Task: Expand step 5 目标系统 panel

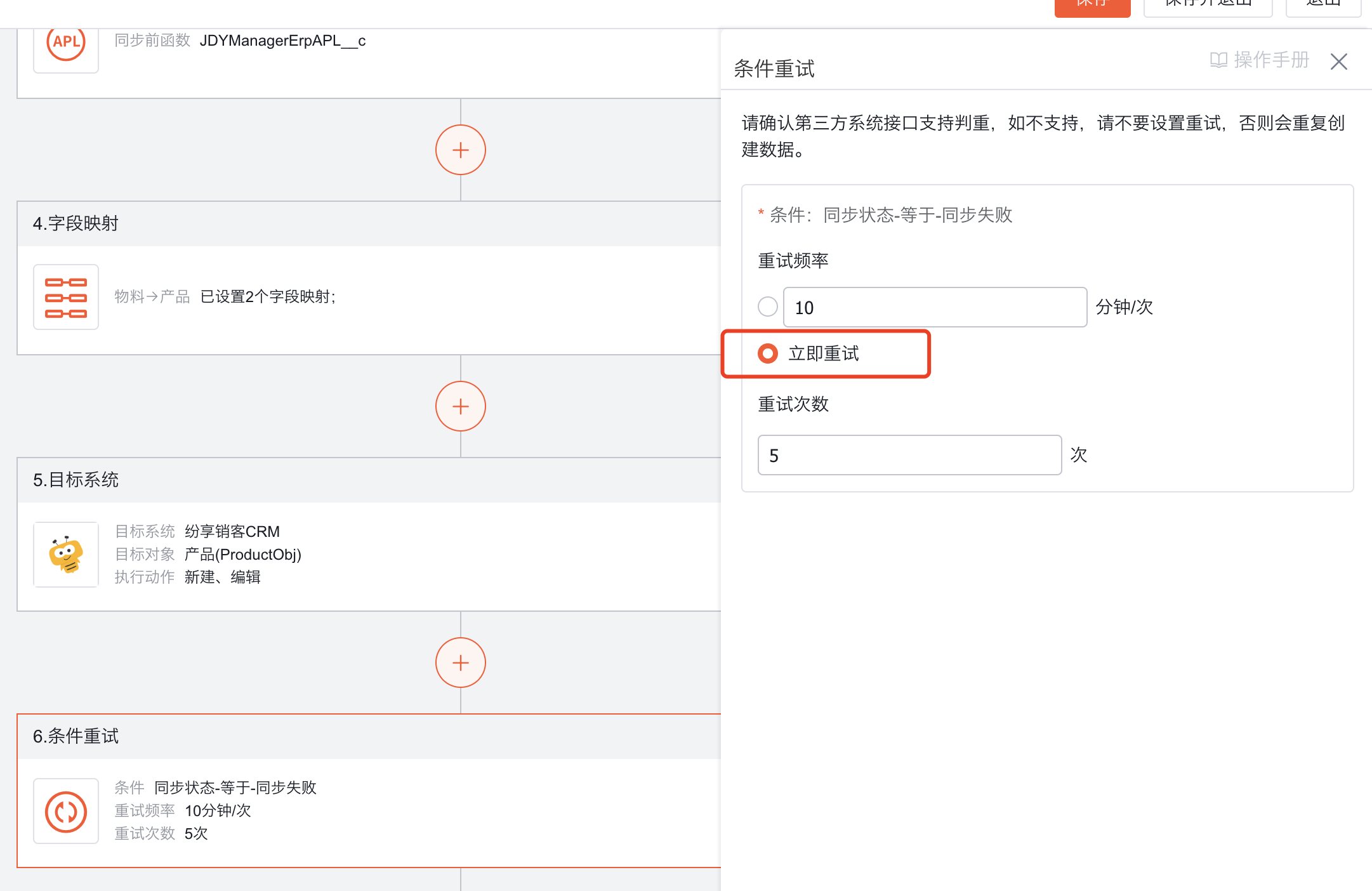Action: pyautogui.click(x=75, y=480)
